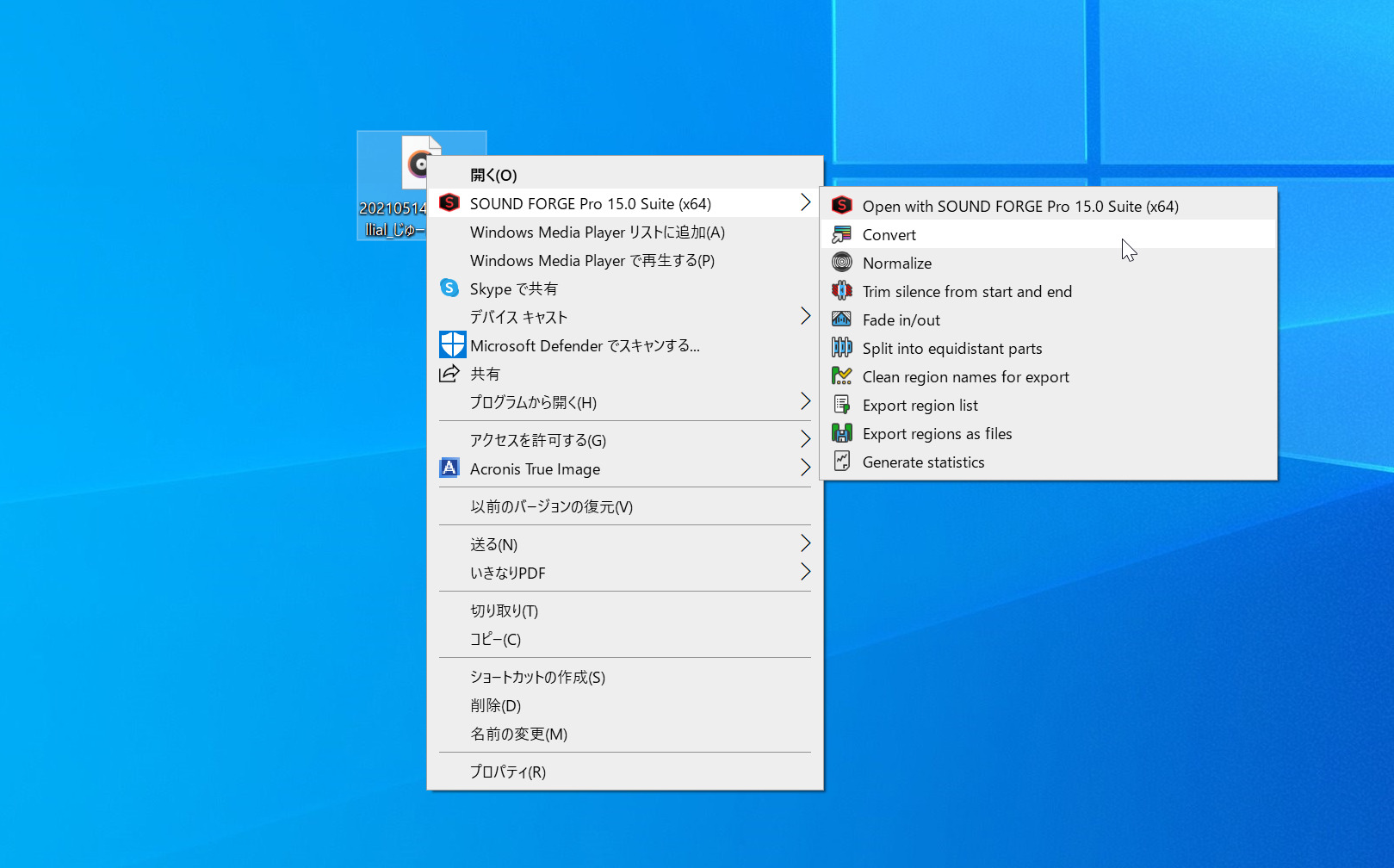Click the Normalize circular icon
The image size is (1394, 868).
click(x=842, y=263)
